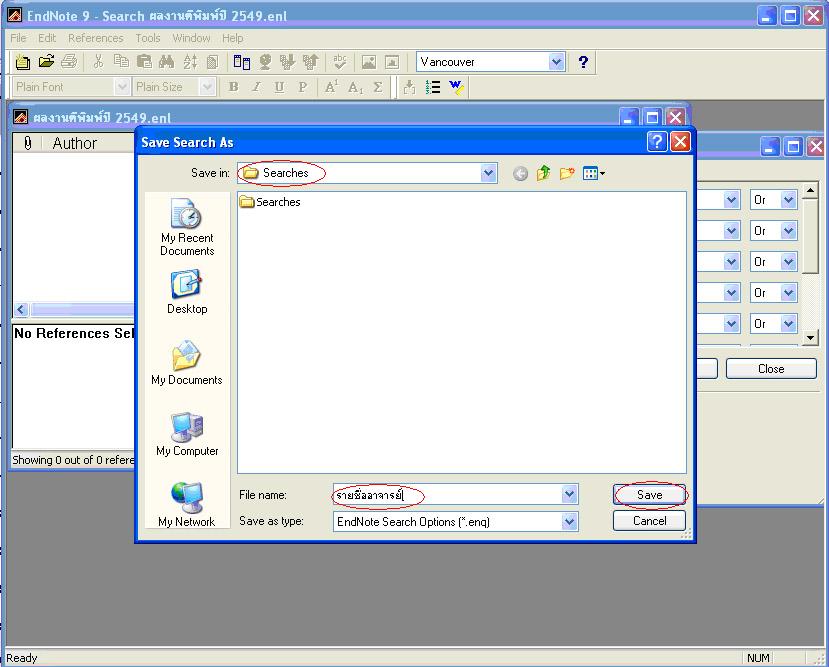Click the Cut scissors icon
The width and height of the screenshot is (829, 667).
(x=98, y=62)
